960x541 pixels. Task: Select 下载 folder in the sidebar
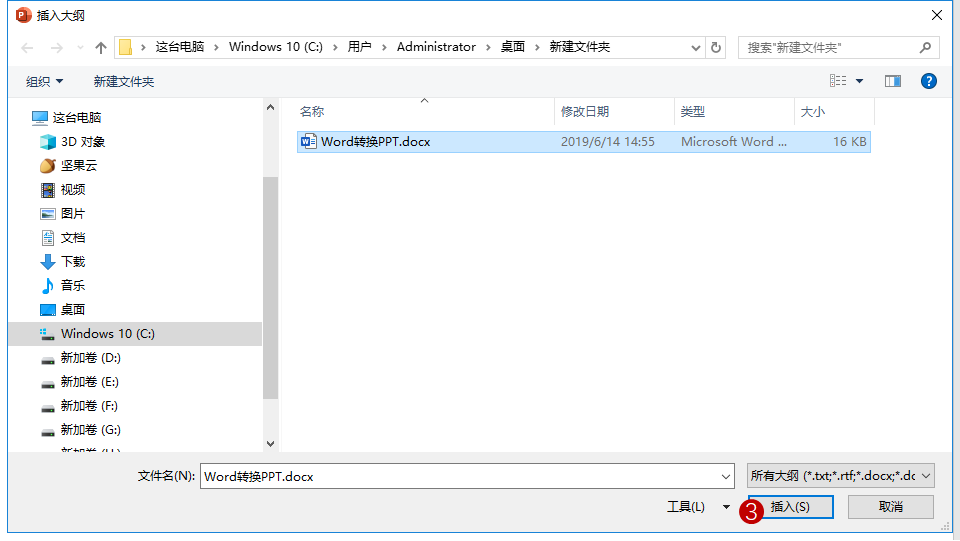[72, 262]
